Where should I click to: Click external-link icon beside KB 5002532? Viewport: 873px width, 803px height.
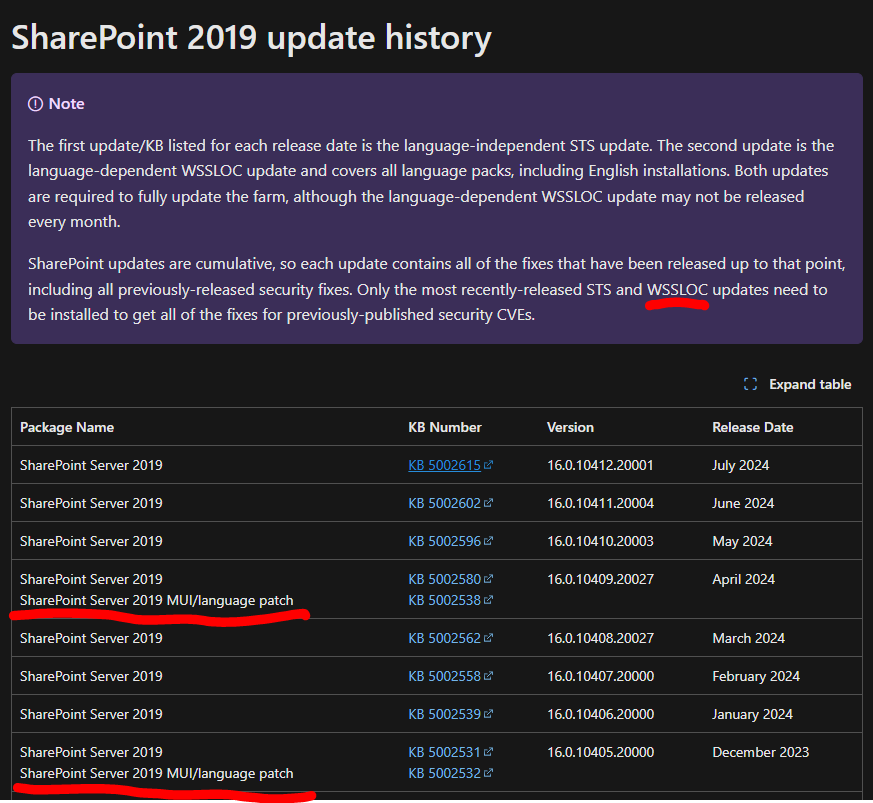(488, 773)
